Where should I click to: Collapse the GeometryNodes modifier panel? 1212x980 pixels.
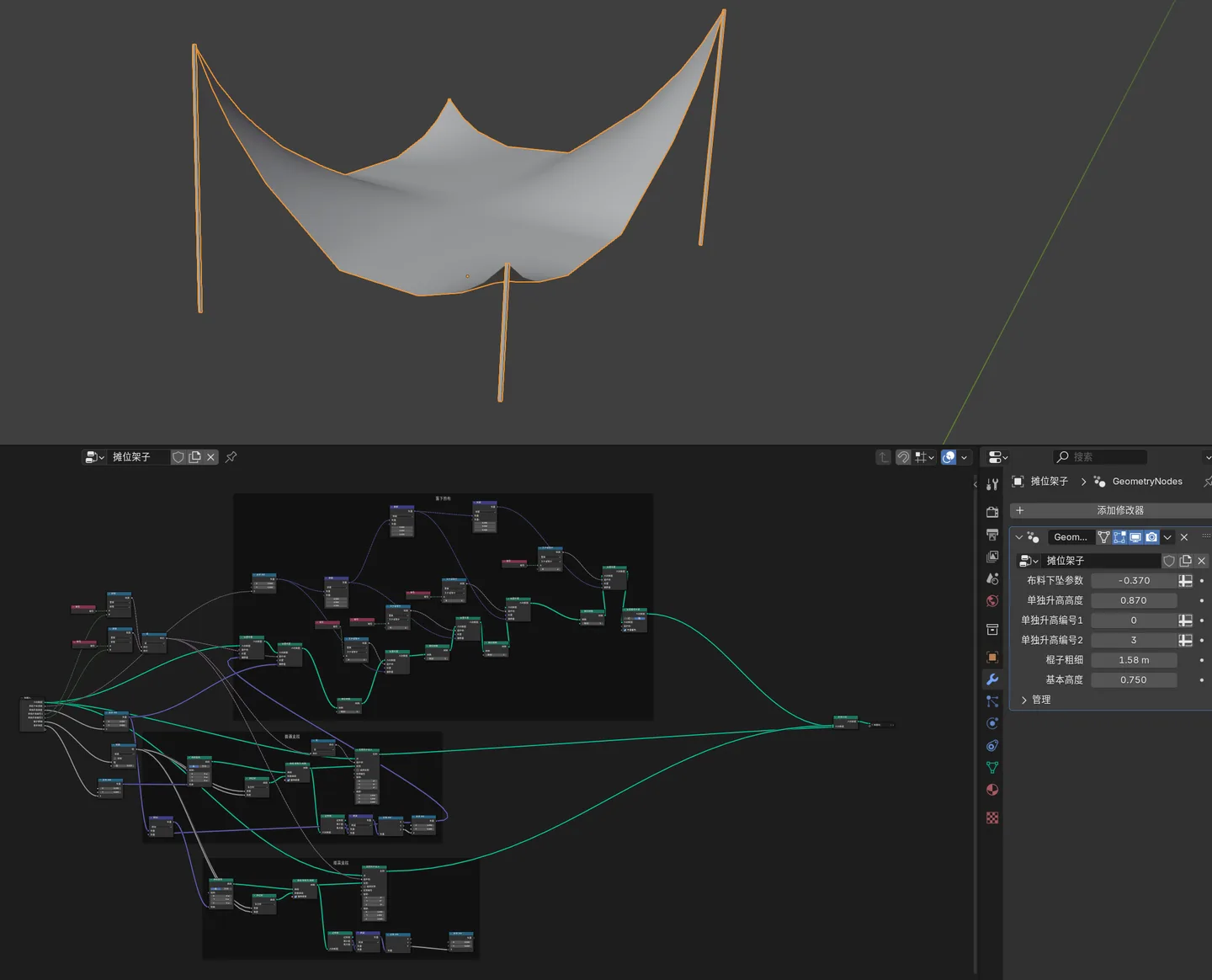1019,537
